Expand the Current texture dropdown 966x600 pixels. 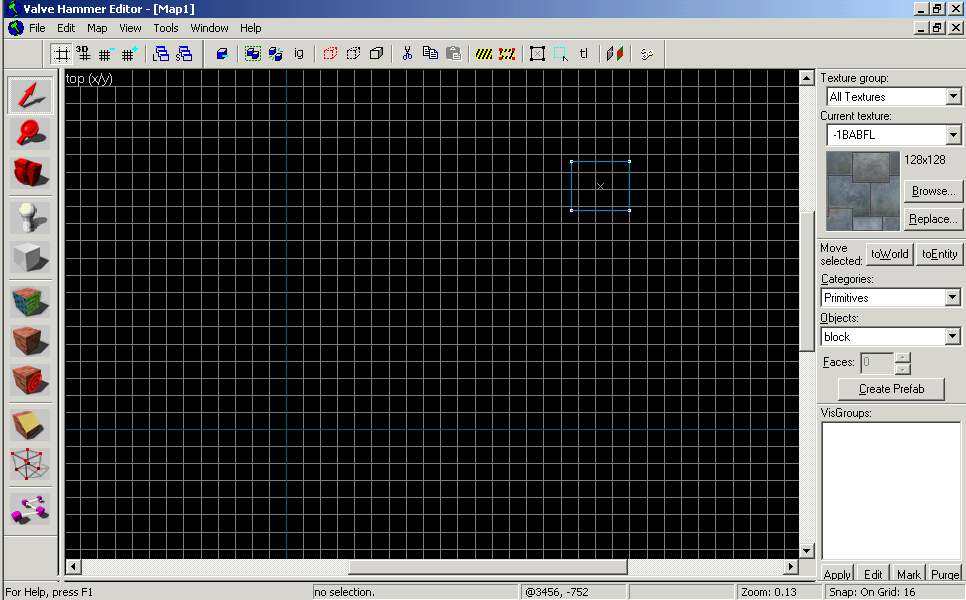pos(953,135)
